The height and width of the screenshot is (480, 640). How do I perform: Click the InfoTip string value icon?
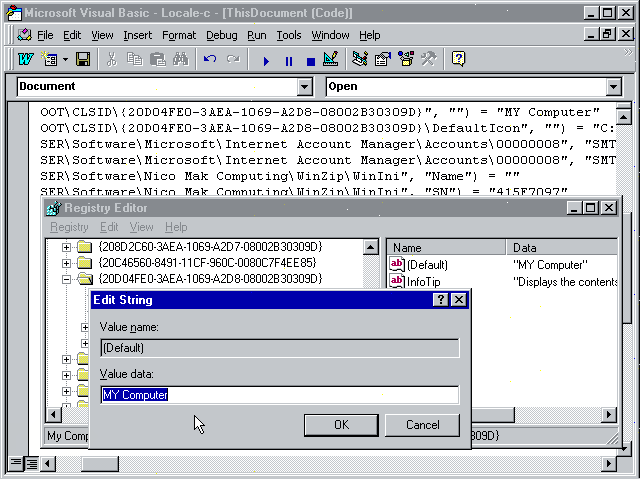pyautogui.click(x=397, y=281)
